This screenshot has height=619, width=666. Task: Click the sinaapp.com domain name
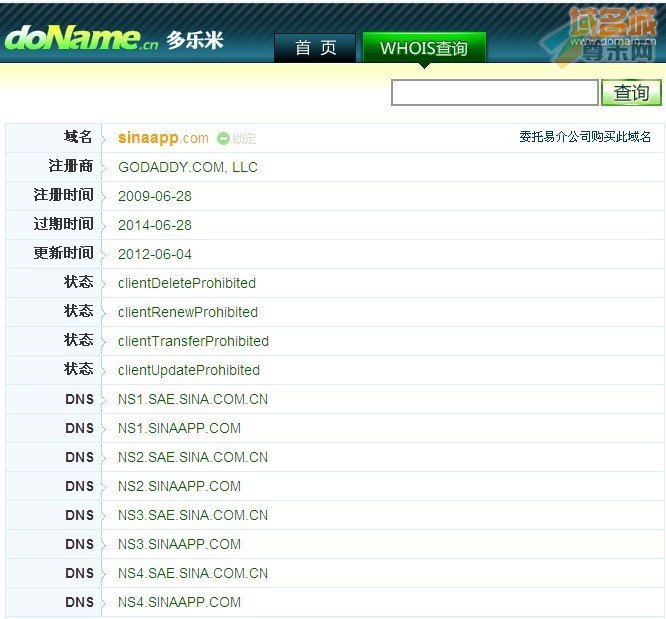click(163, 138)
